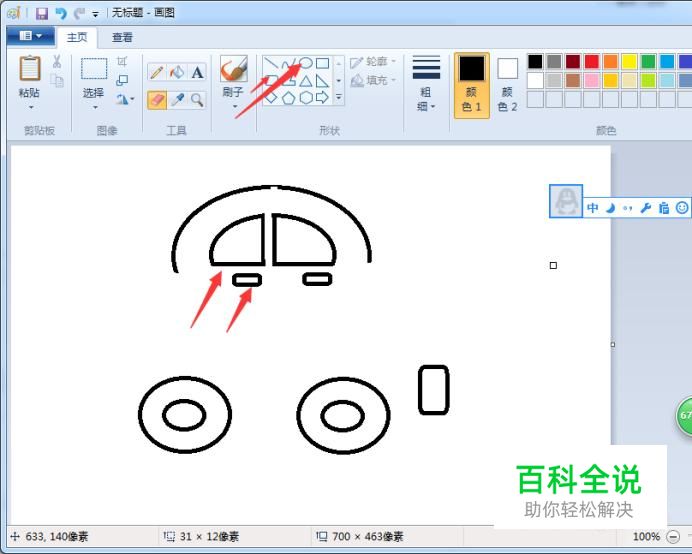Choose the Oval shape
The width and height of the screenshot is (692, 554).
pyautogui.click(x=305, y=63)
